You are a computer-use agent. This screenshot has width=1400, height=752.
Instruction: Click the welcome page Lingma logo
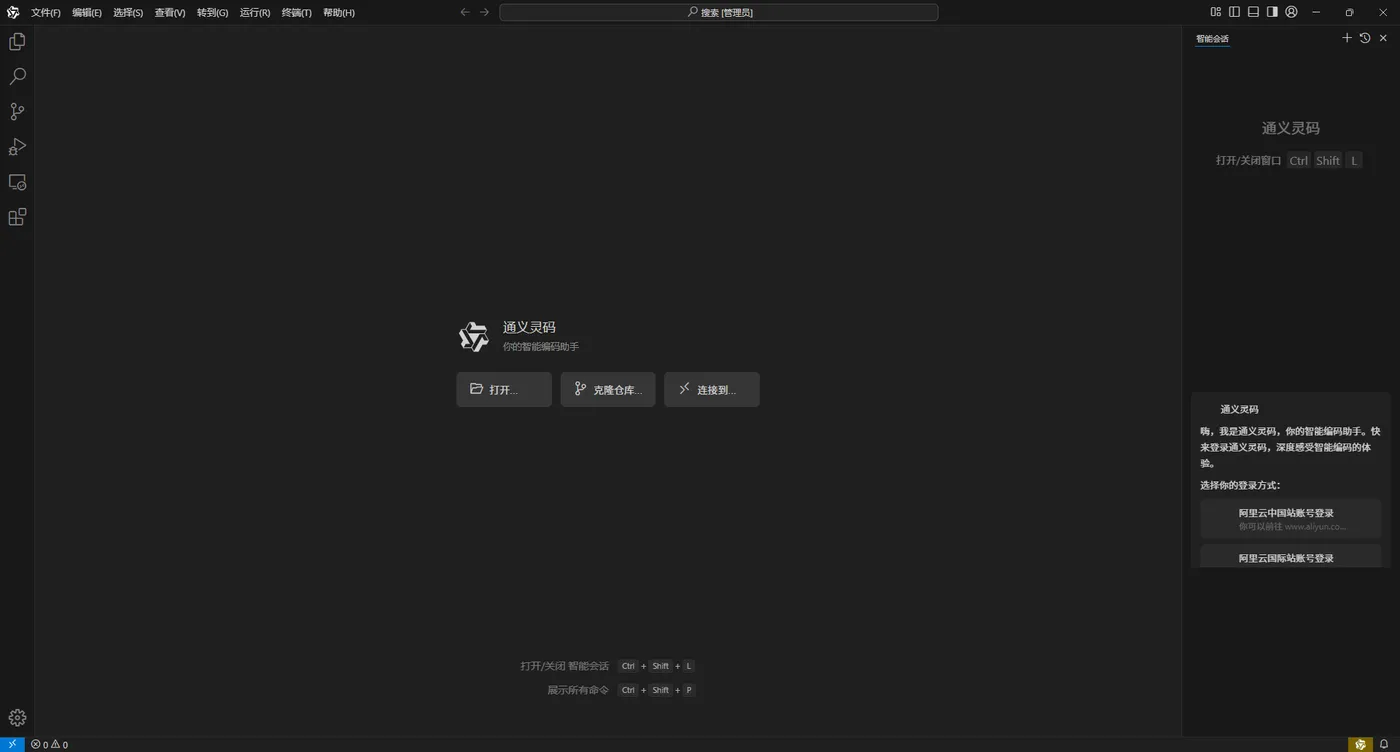[474, 337]
